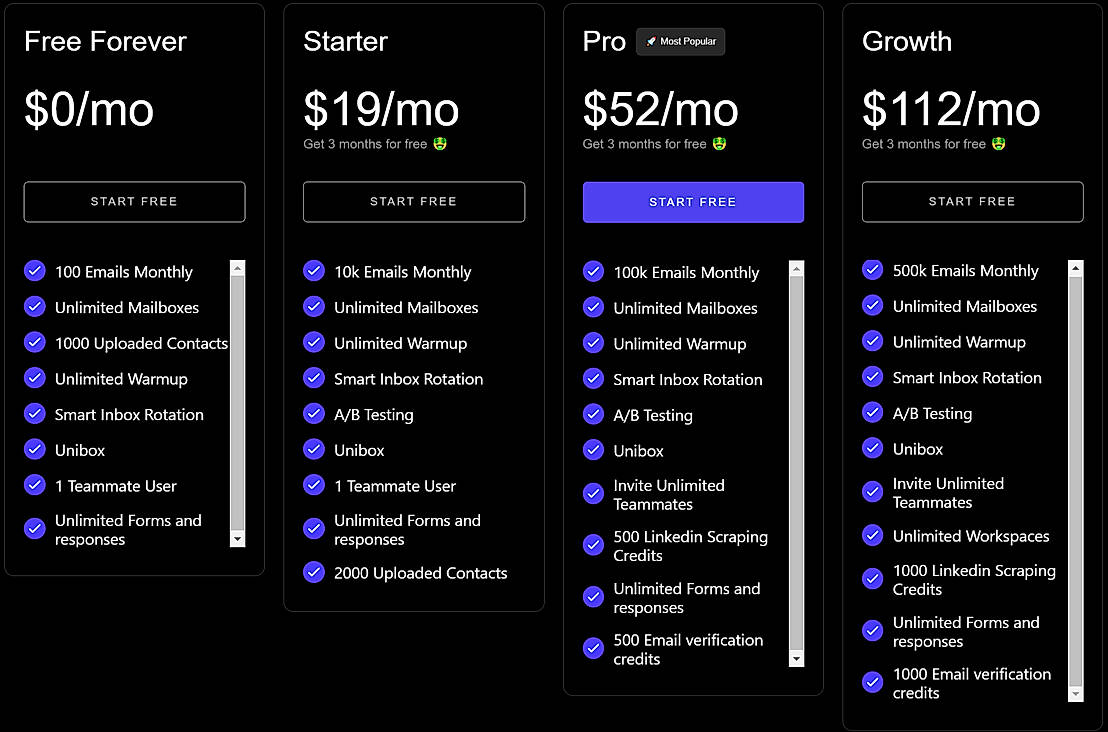The image size is (1108, 732).
Task: Click the Starter plan money-face emoji
Action: (x=440, y=144)
